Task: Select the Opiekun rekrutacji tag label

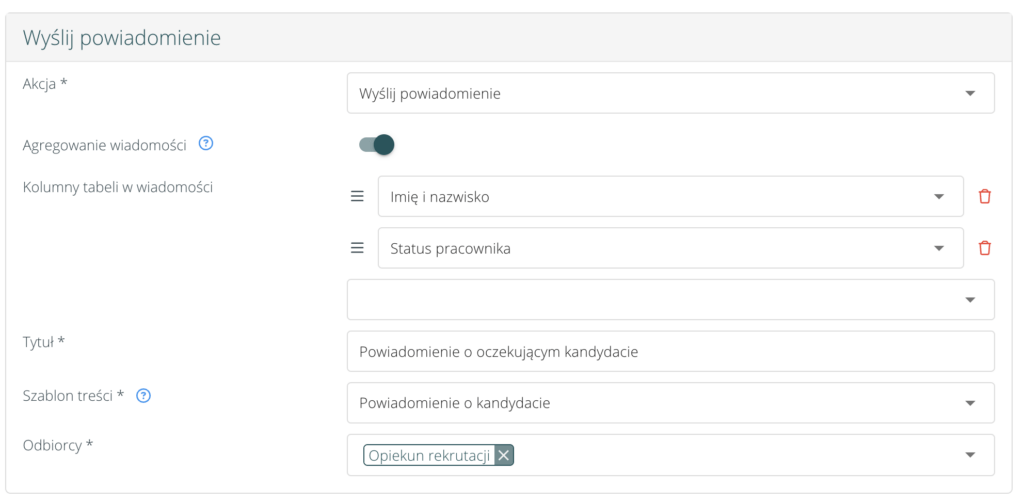Action: [430, 455]
